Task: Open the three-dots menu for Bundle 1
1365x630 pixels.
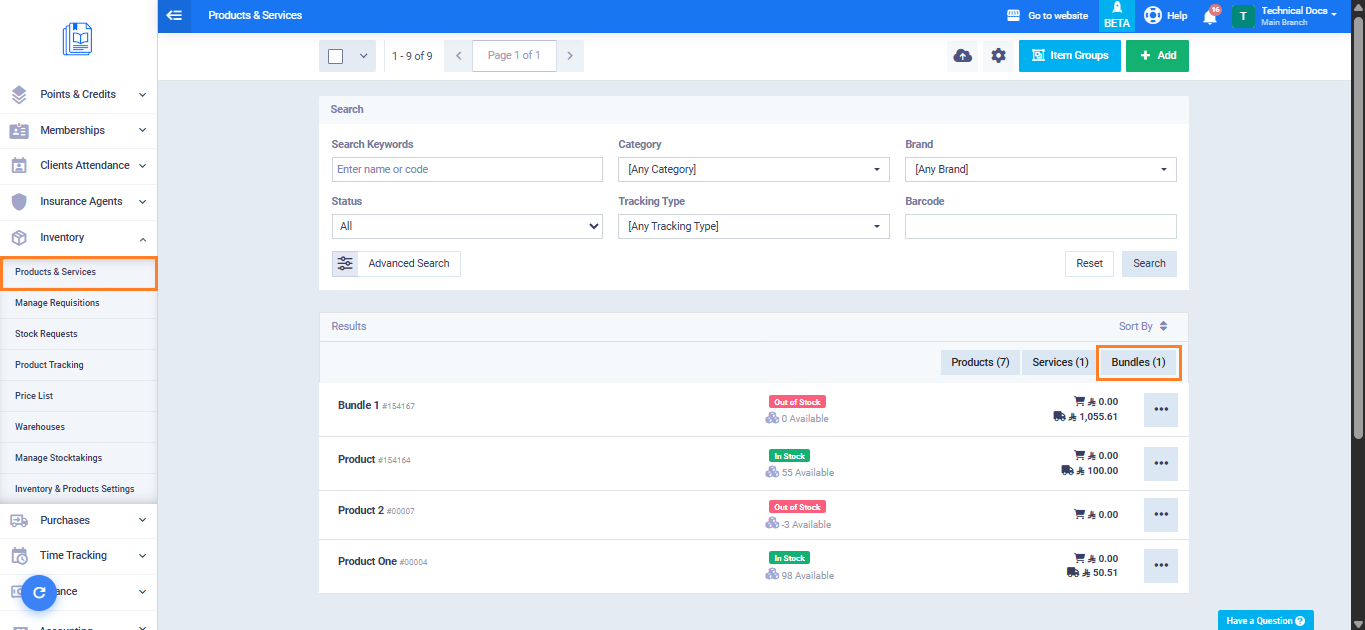Action: coord(1160,410)
